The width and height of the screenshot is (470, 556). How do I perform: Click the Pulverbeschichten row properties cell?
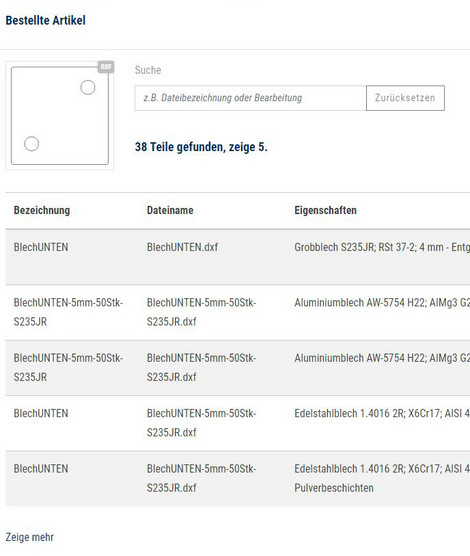pos(382,478)
